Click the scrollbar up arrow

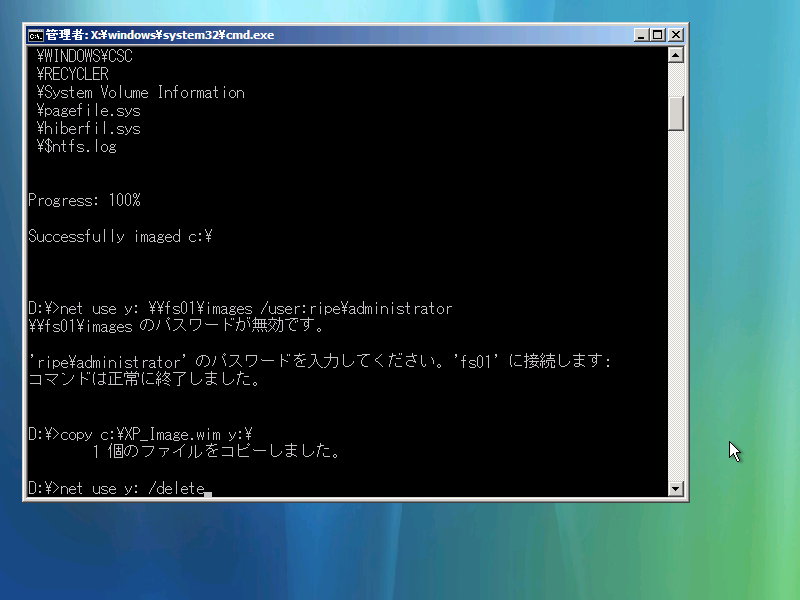point(676,55)
